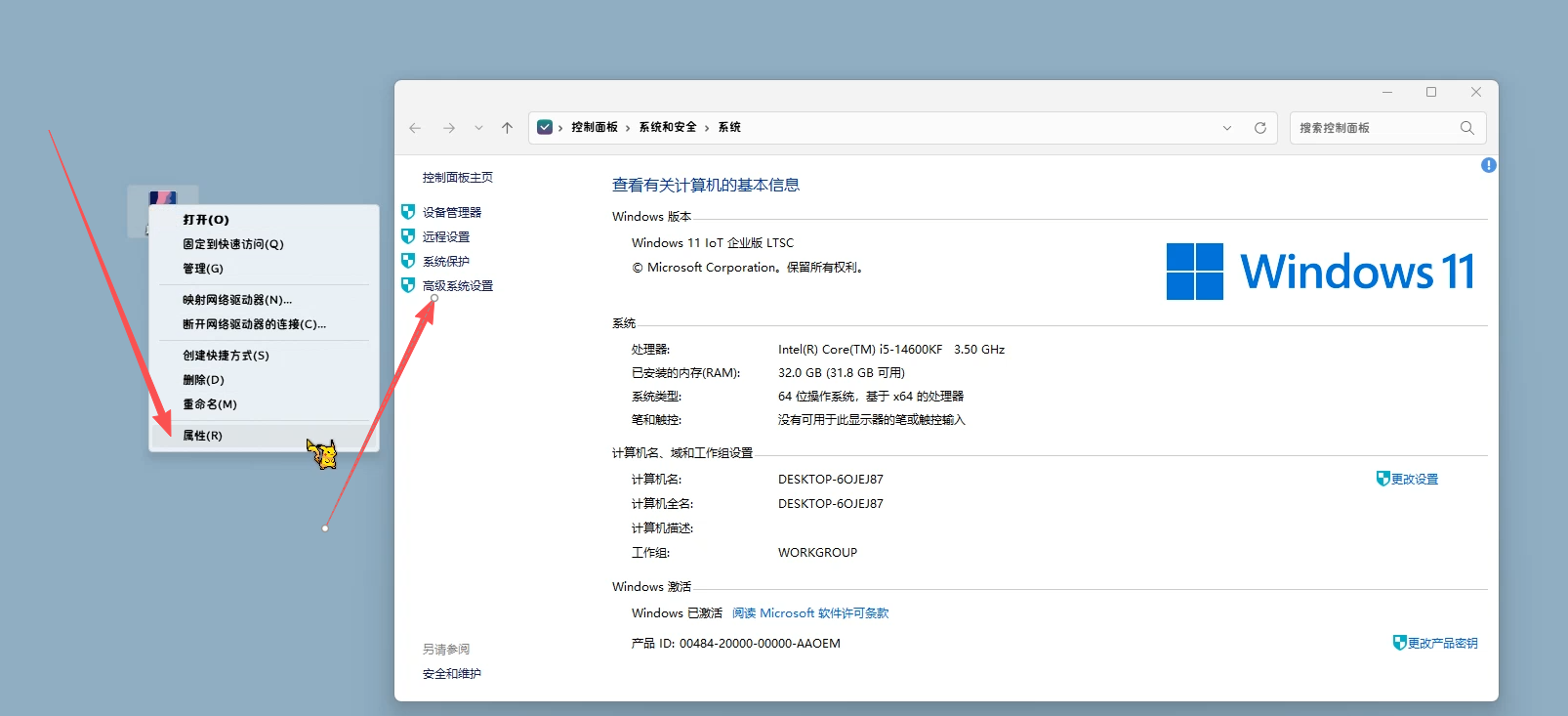Open help via blue question icon
The width and height of the screenshot is (1568, 716).
click(x=1488, y=165)
